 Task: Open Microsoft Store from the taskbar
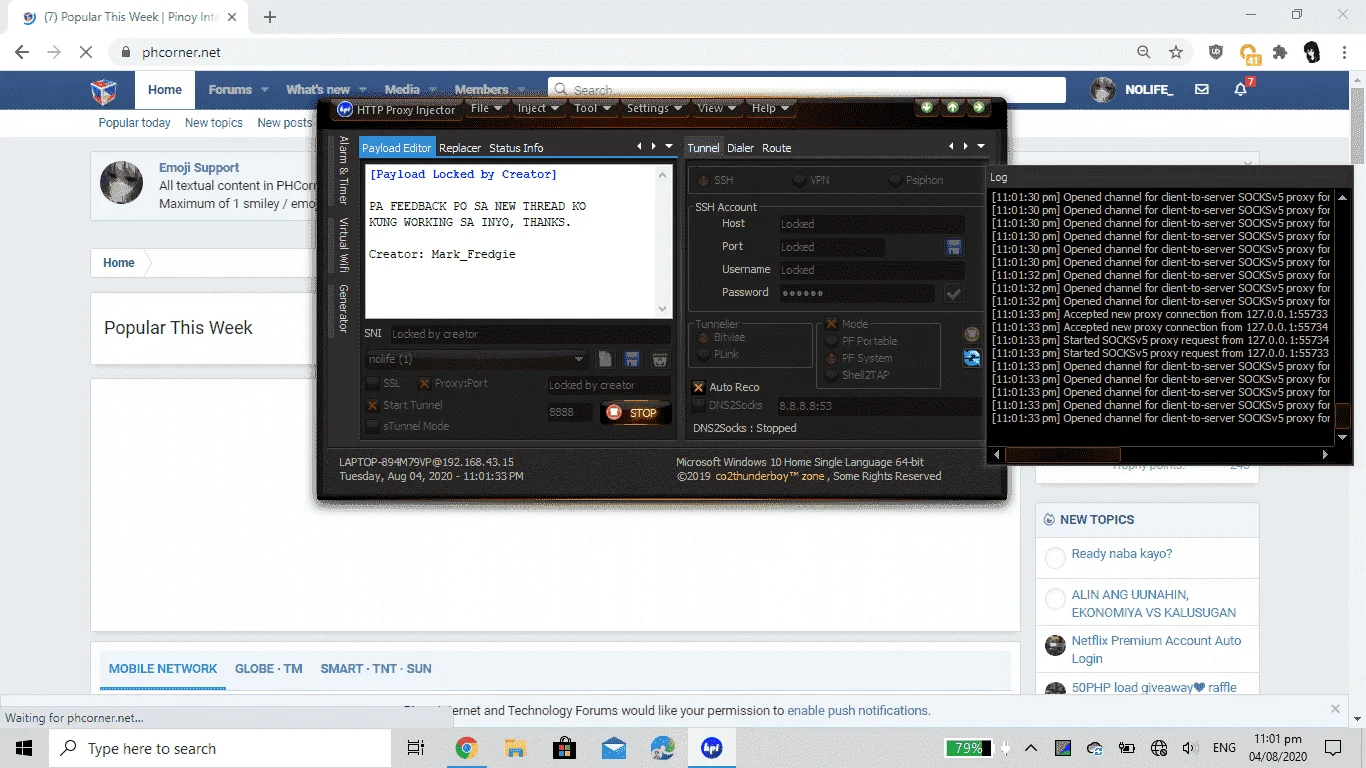(564, 748)
